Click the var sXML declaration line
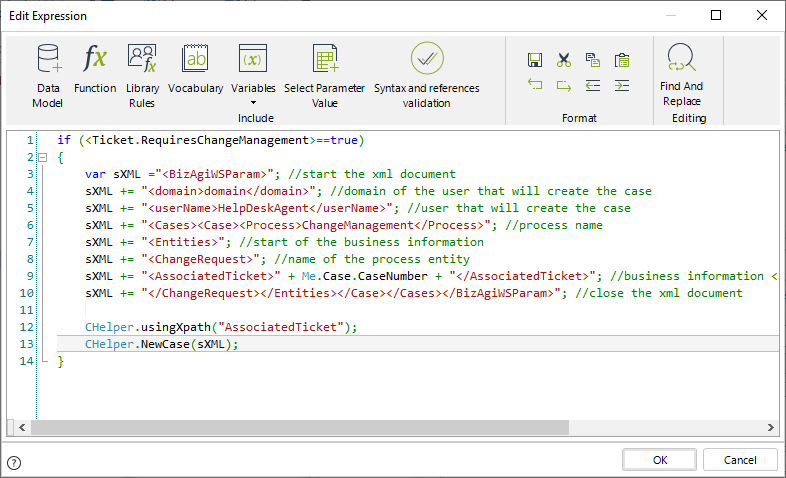The height and width of the screenshot is (478, 786). click(270, 174)
